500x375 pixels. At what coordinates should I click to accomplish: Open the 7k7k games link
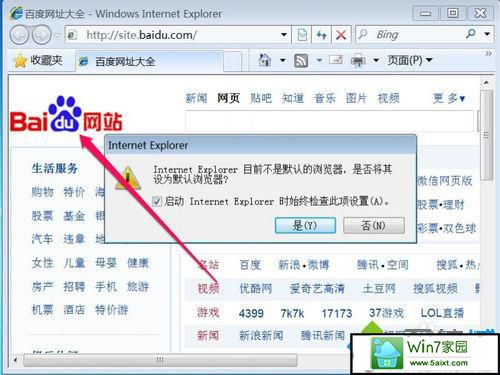pos(292,313)
